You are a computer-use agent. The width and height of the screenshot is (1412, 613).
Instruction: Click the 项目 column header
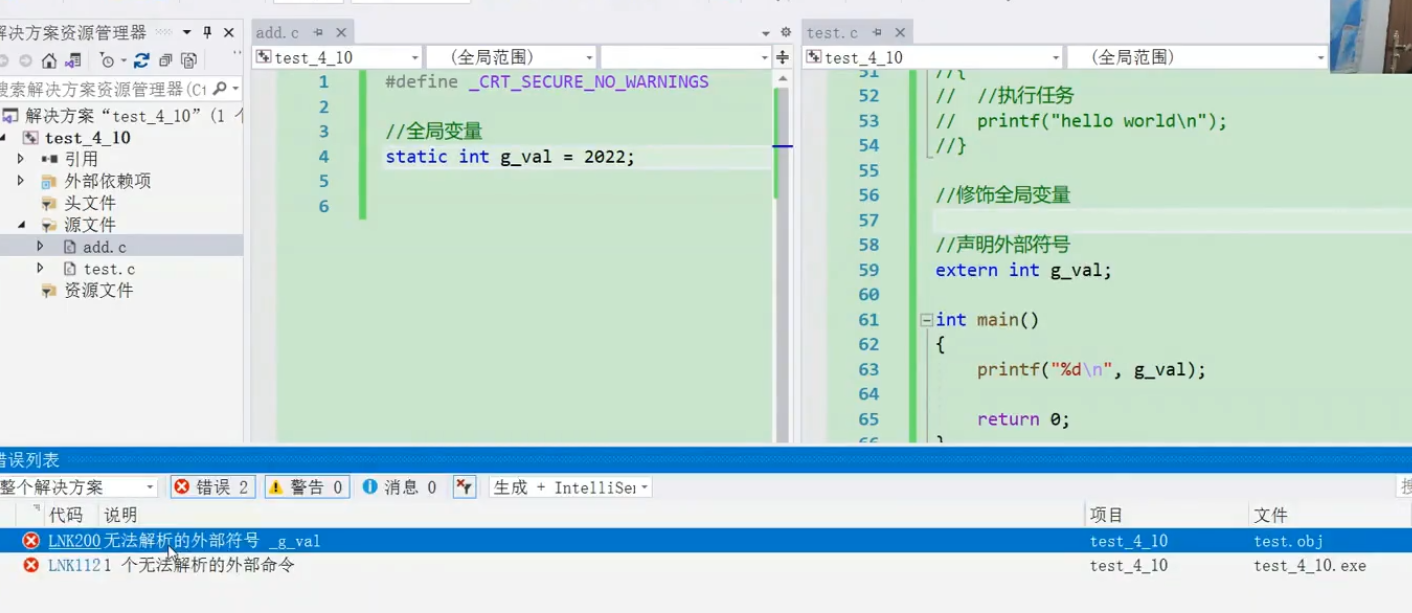(x=1107, y=515)
